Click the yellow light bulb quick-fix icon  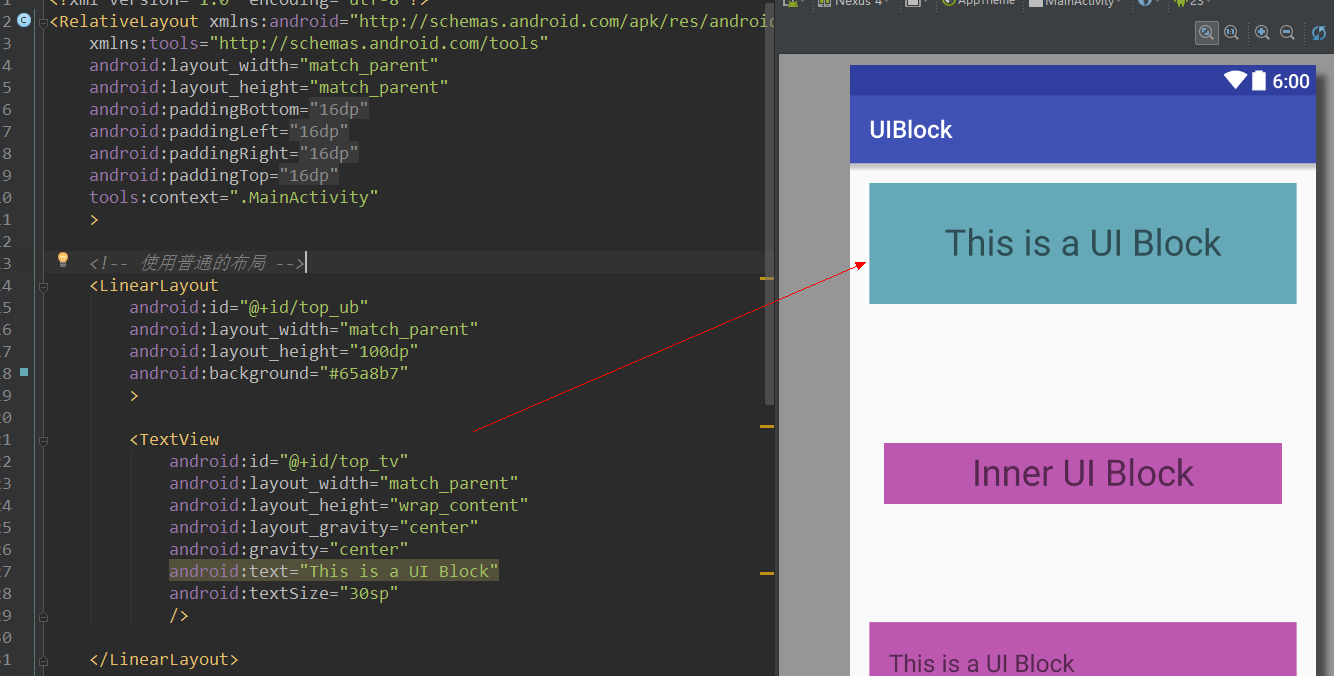click(x=63, y=261)
